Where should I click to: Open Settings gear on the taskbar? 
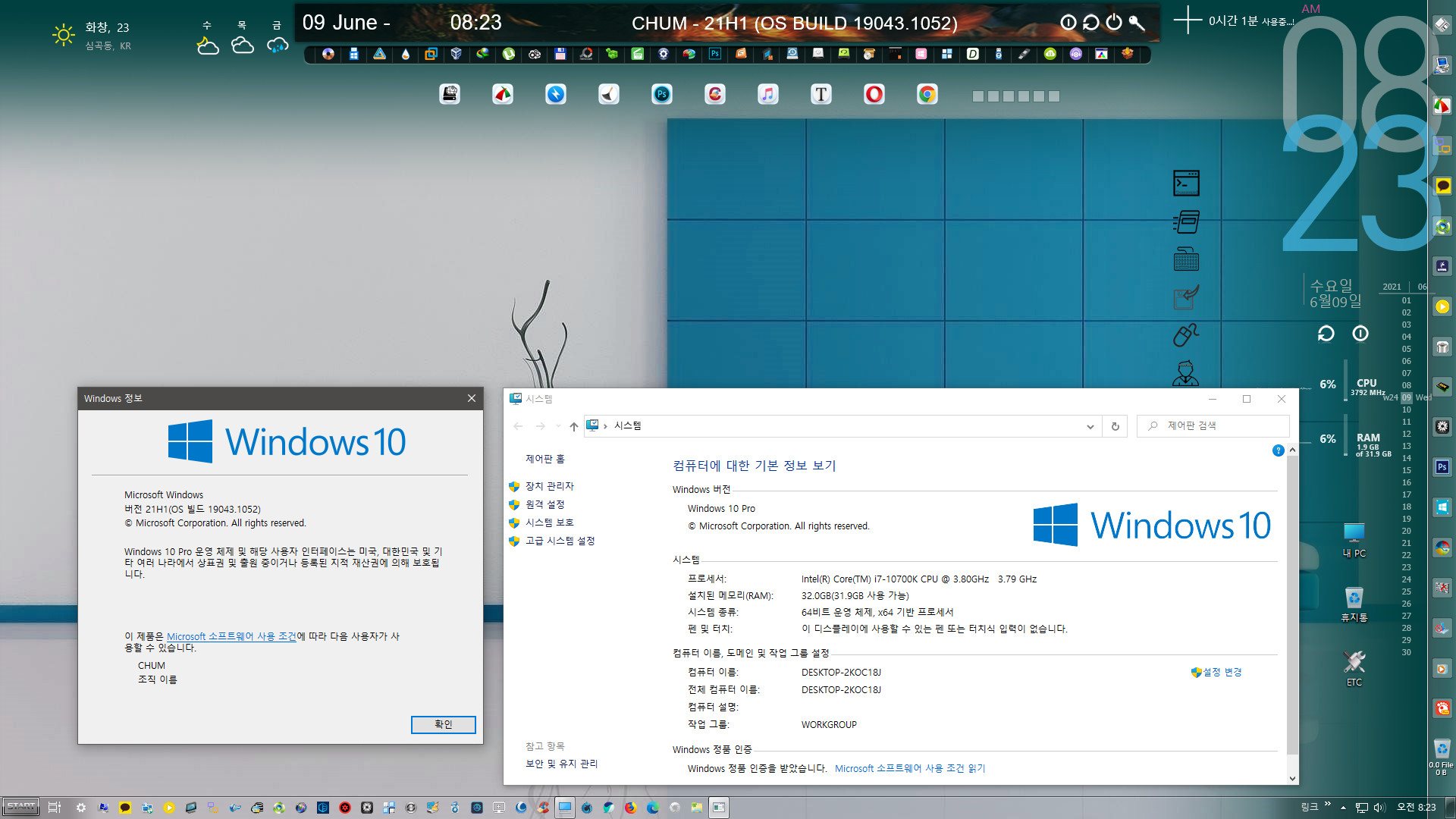[x=81, y=808]
